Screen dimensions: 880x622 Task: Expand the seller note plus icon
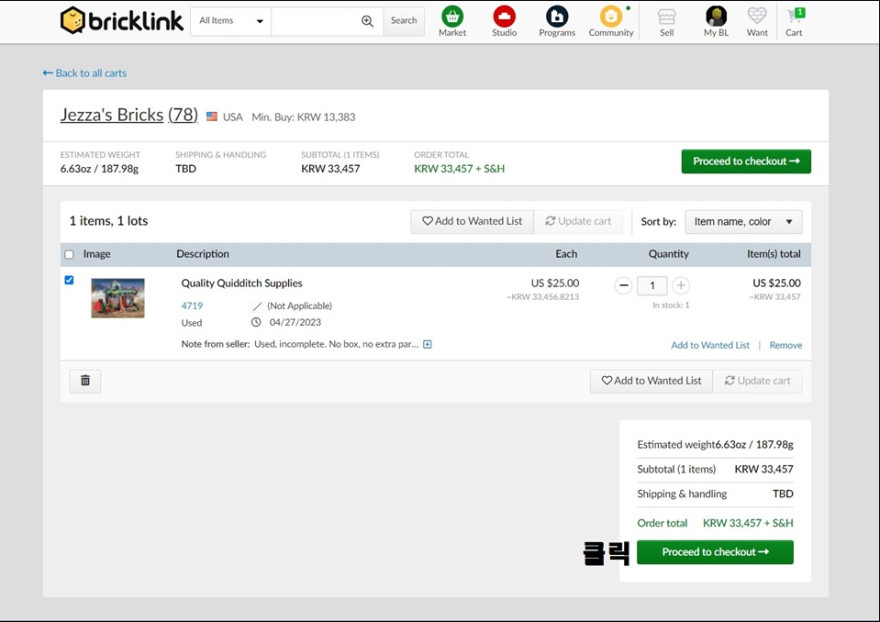pyautogui.click(x=428, y=344)
